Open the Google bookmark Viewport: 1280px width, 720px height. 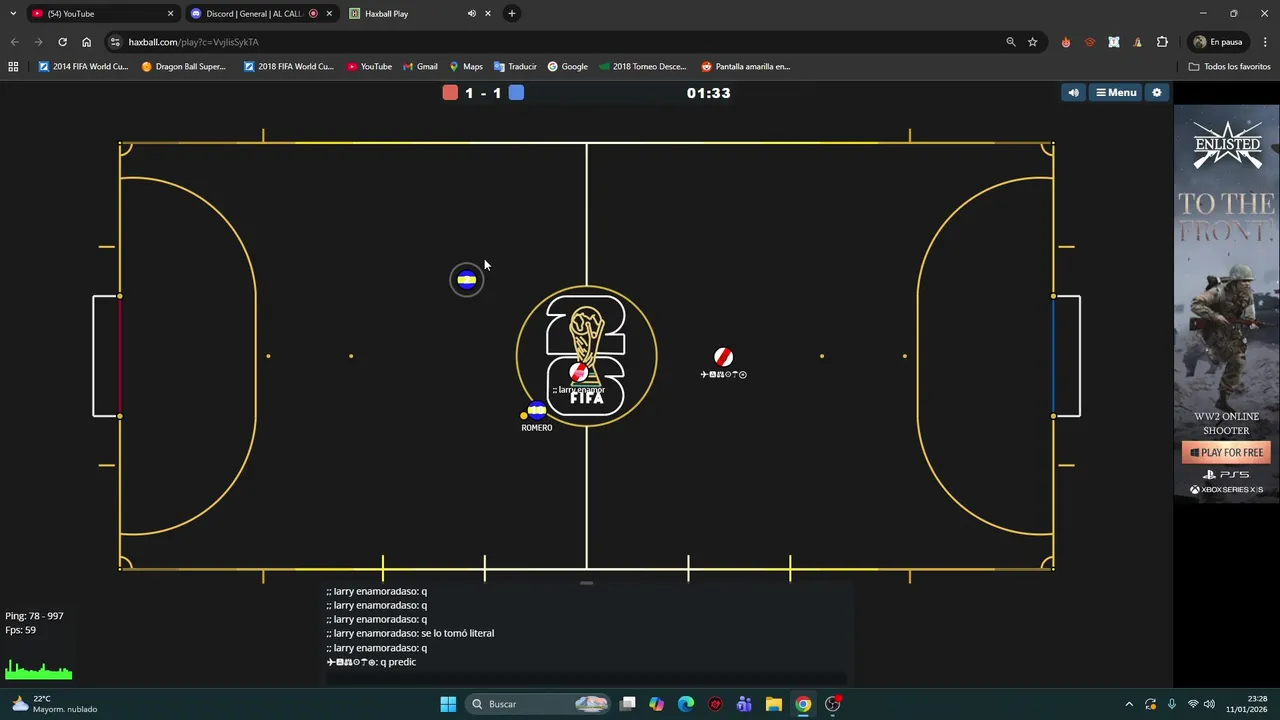[x=567, y=67]
